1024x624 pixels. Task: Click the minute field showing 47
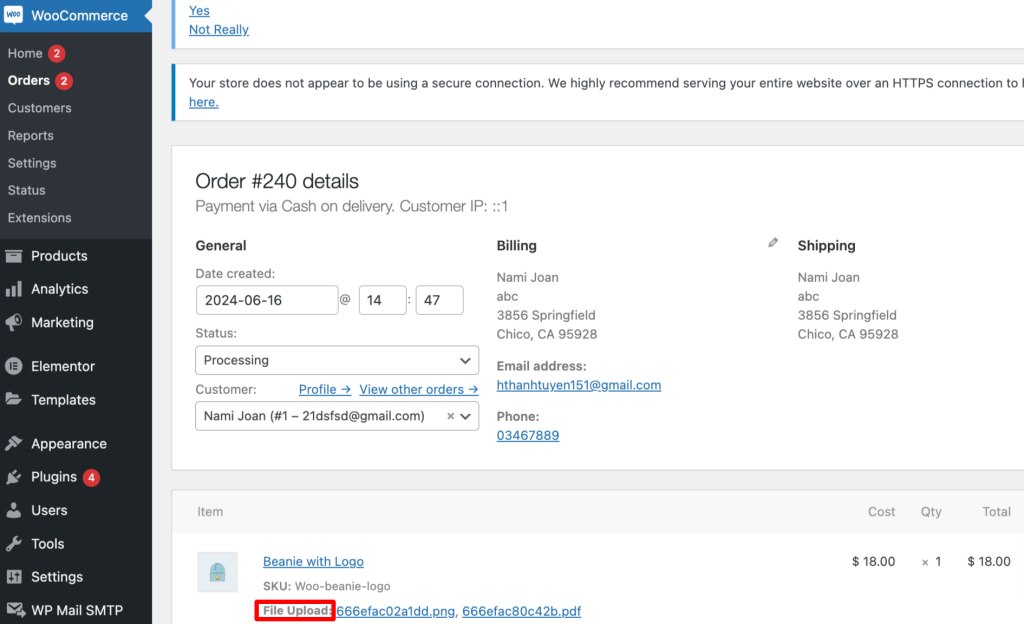[440, 300]
